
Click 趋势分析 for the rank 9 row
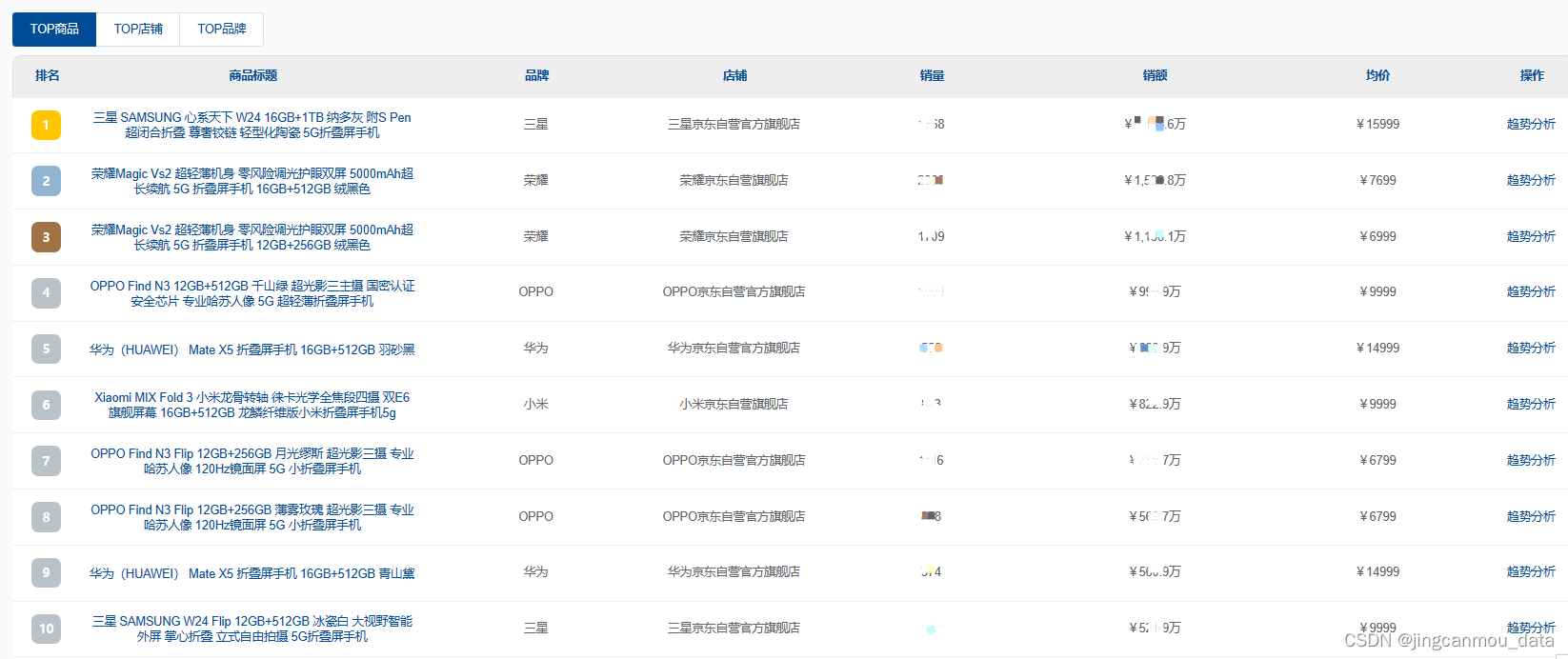(x=1531, y=571)
